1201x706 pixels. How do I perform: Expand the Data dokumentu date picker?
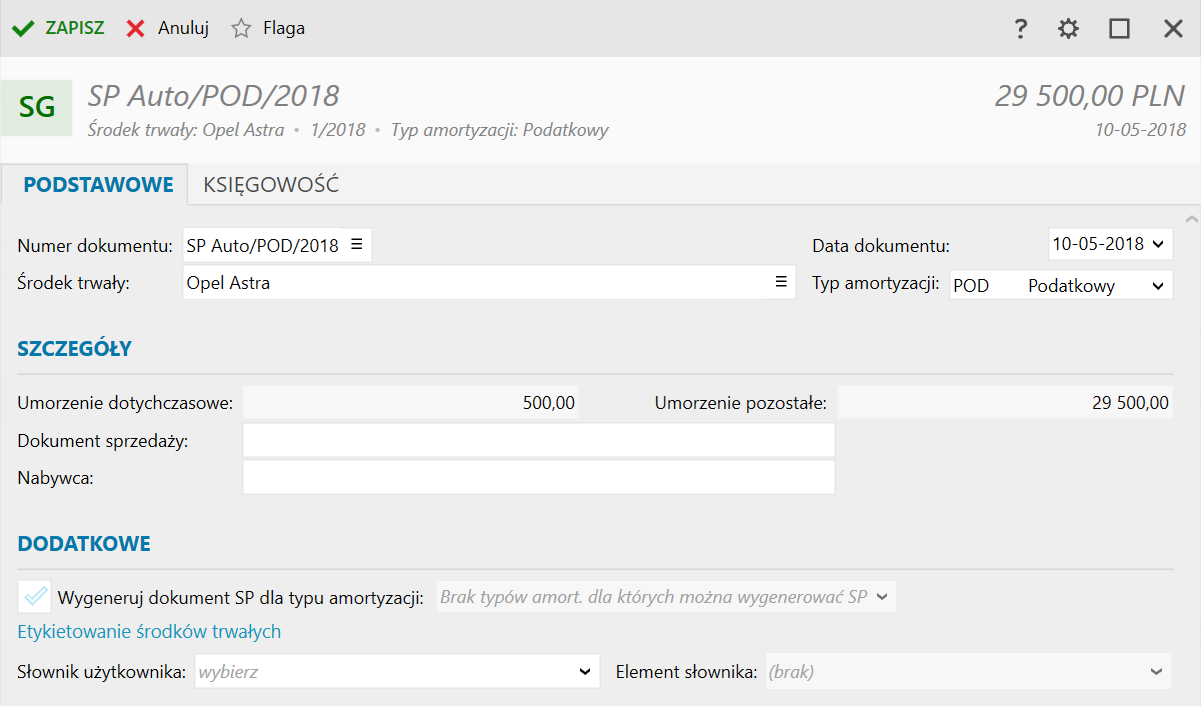coord(1158,244)
